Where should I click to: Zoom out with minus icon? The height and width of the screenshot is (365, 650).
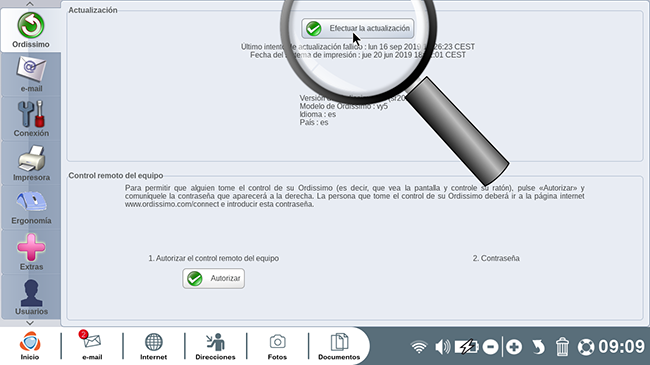pyautogui.click(x=490, y=347)
